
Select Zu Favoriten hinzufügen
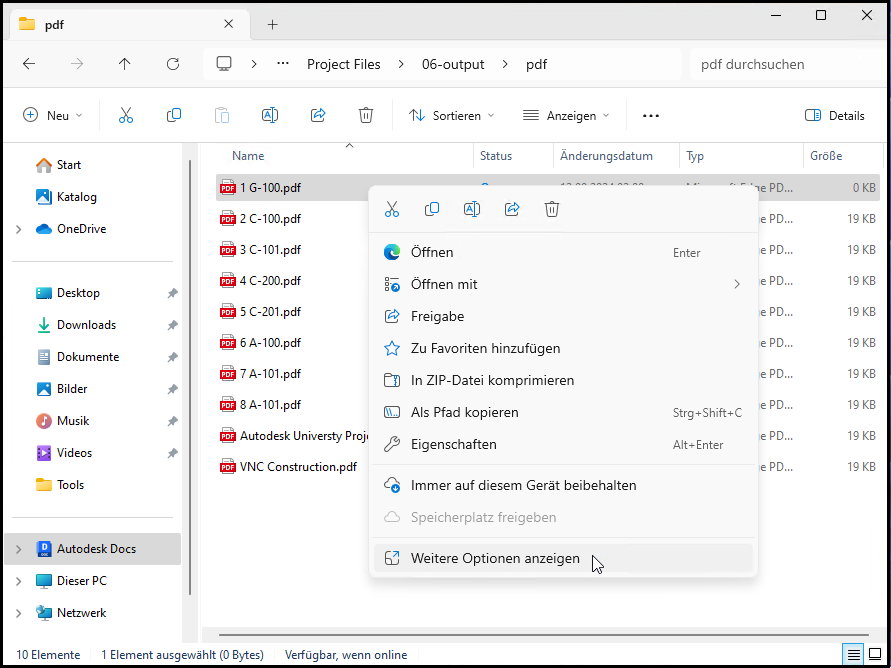[563, 348]
